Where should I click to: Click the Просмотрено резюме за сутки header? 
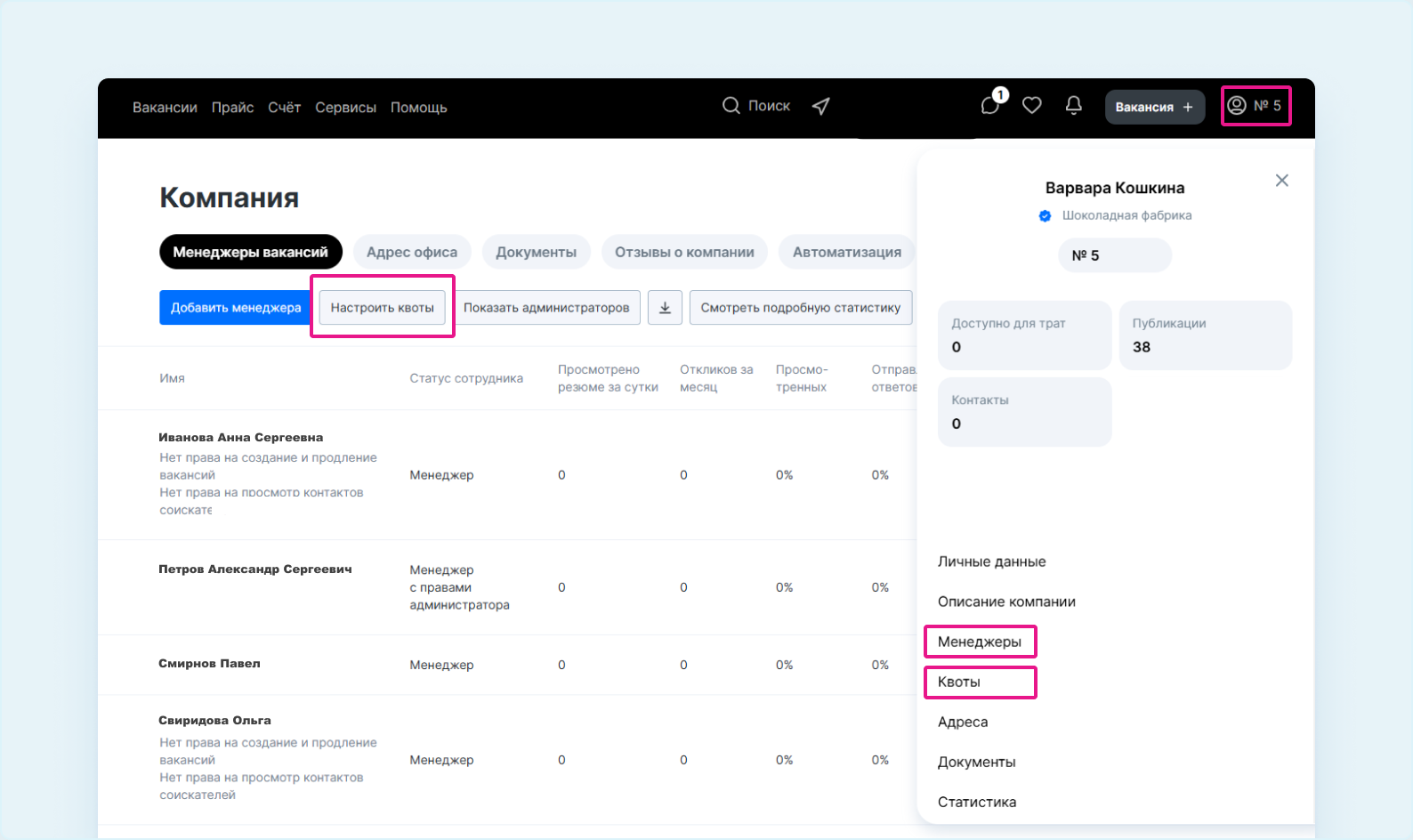[608, 378]
